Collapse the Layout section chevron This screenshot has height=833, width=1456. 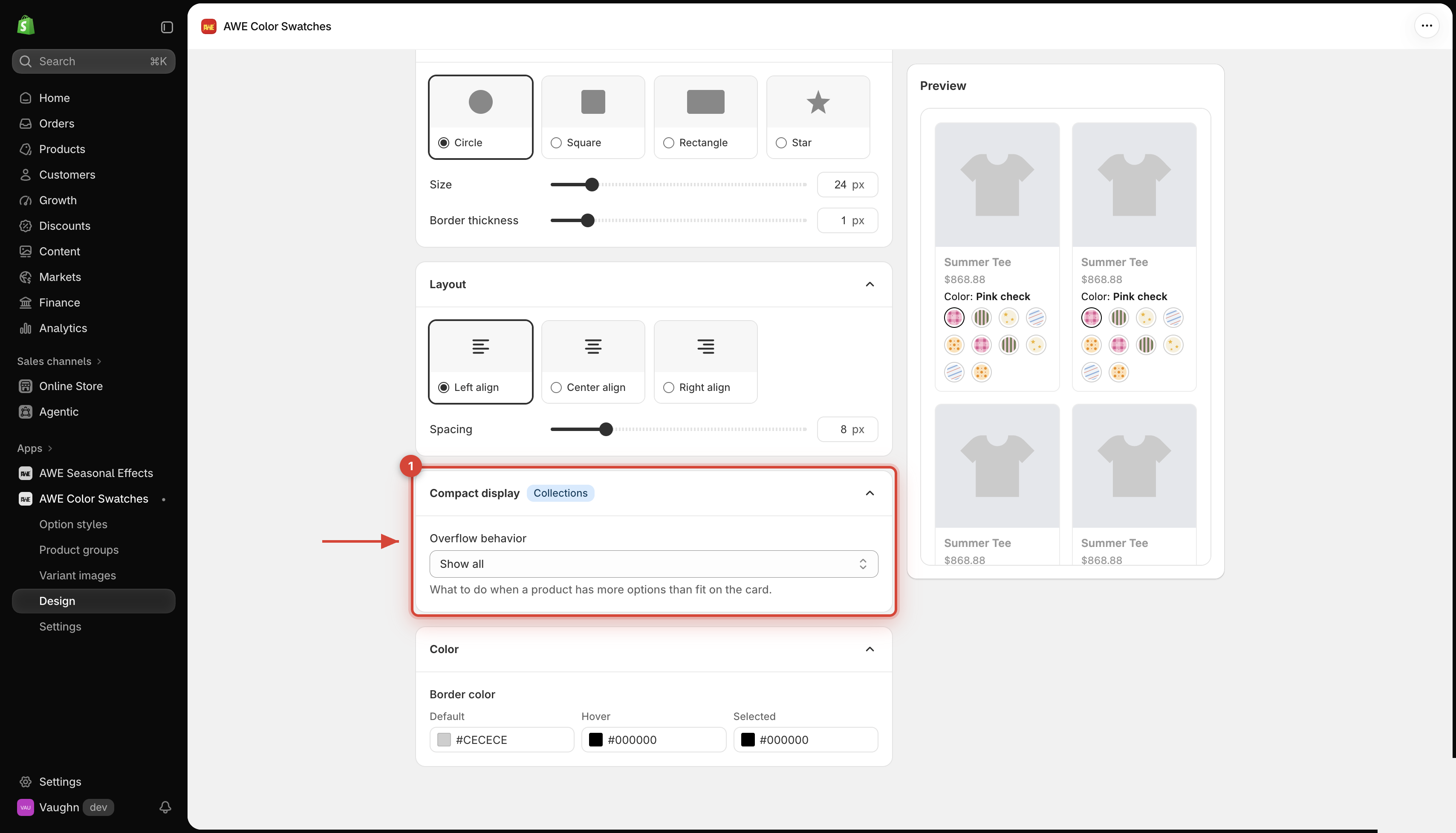point(870,284)
